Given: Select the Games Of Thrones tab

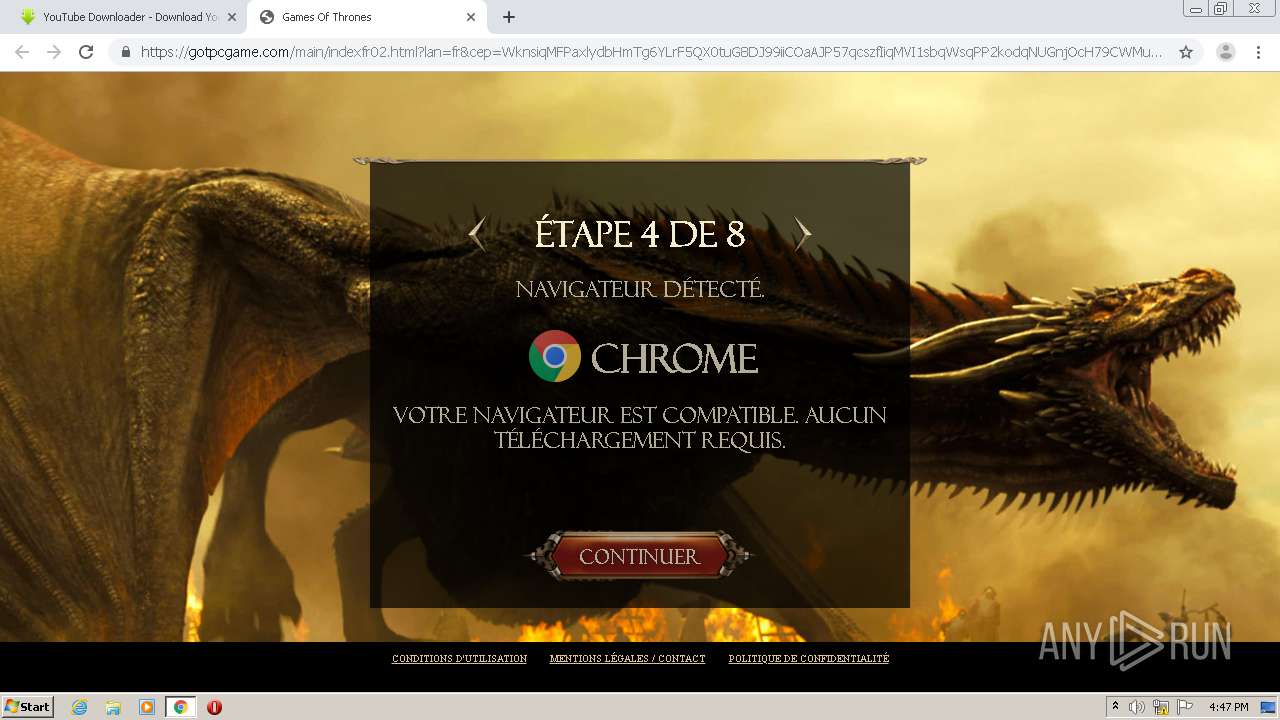Looking at the screenshot, I should click(366, 17).
